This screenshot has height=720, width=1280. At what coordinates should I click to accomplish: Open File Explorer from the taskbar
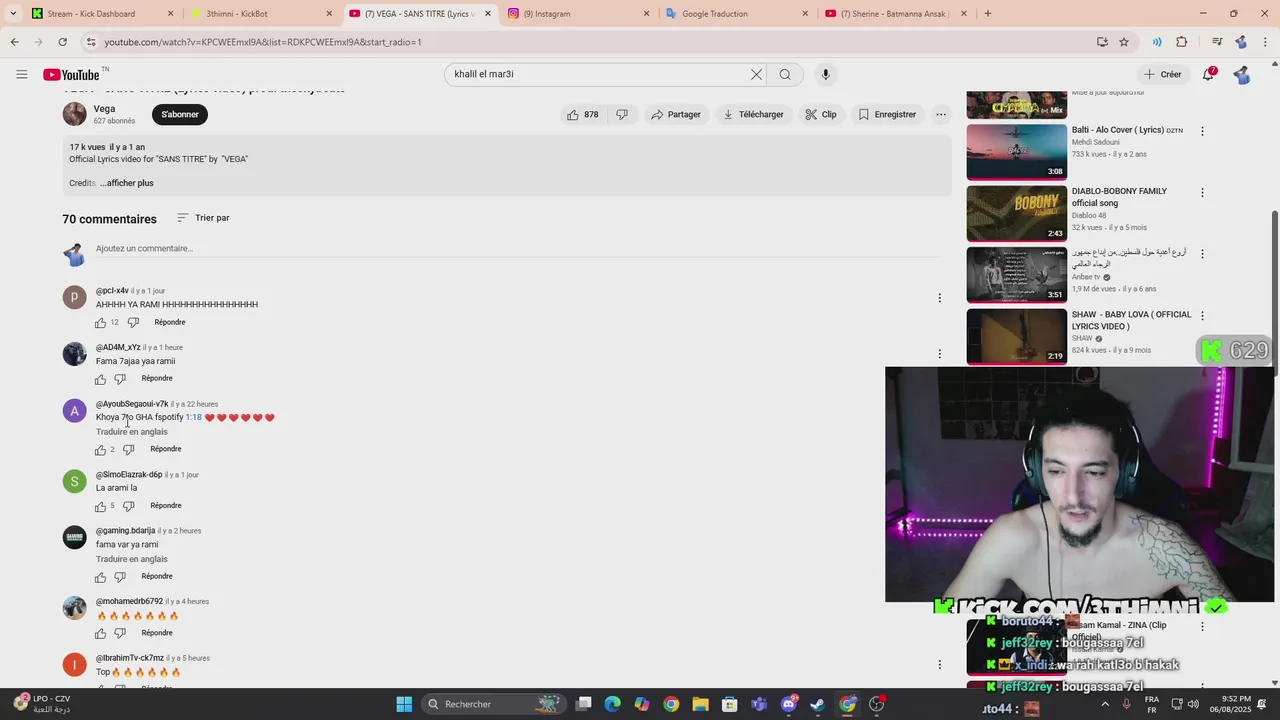tap(700, 704)
